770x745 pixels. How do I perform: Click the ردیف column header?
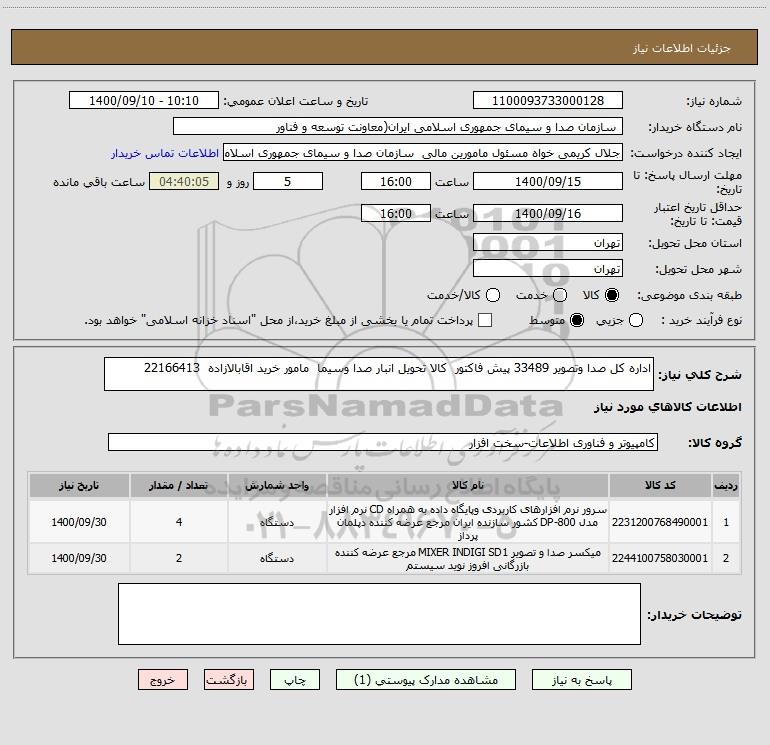coord(726,485)
